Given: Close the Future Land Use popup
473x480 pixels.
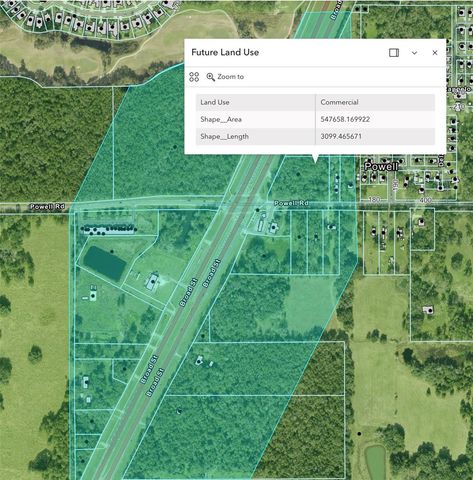Looking at the screenshot, I should [435, 53].
